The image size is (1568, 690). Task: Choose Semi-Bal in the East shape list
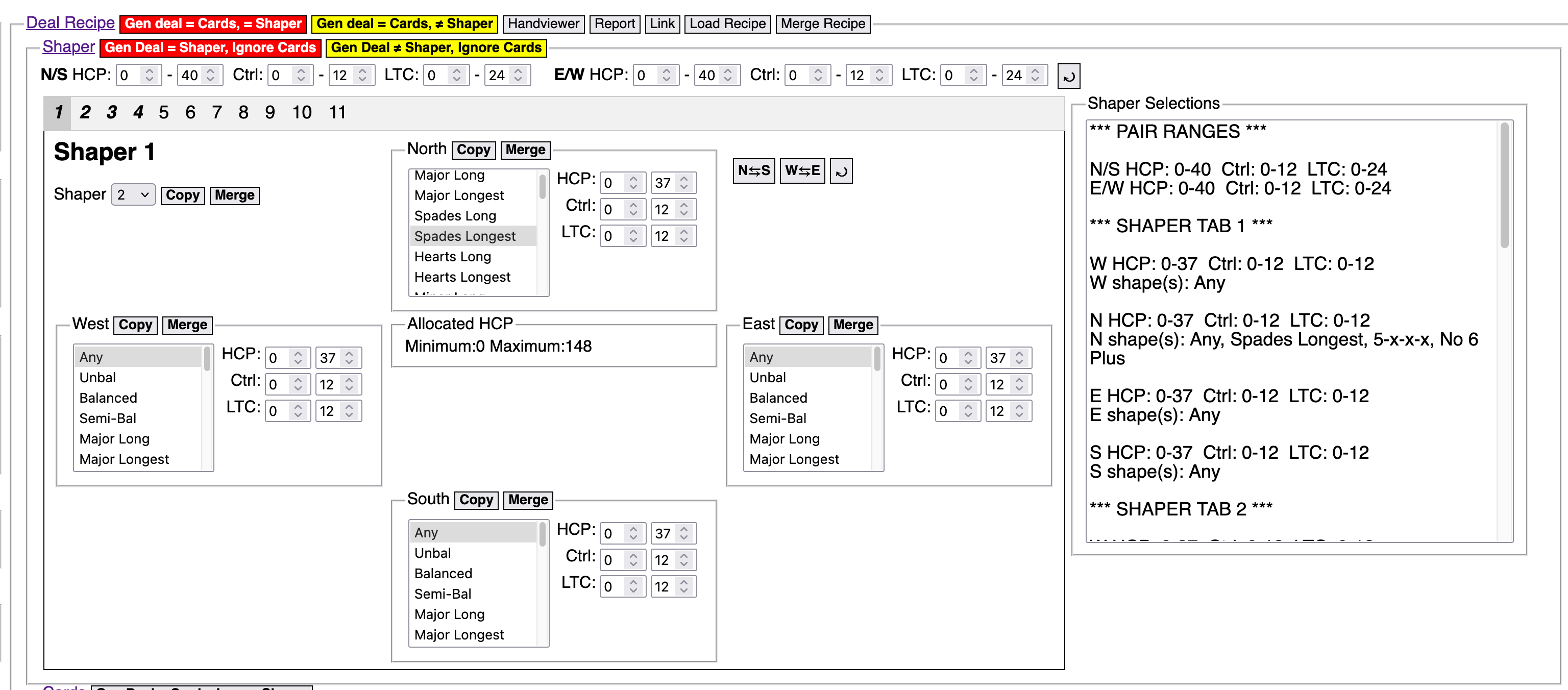point(777,418)
